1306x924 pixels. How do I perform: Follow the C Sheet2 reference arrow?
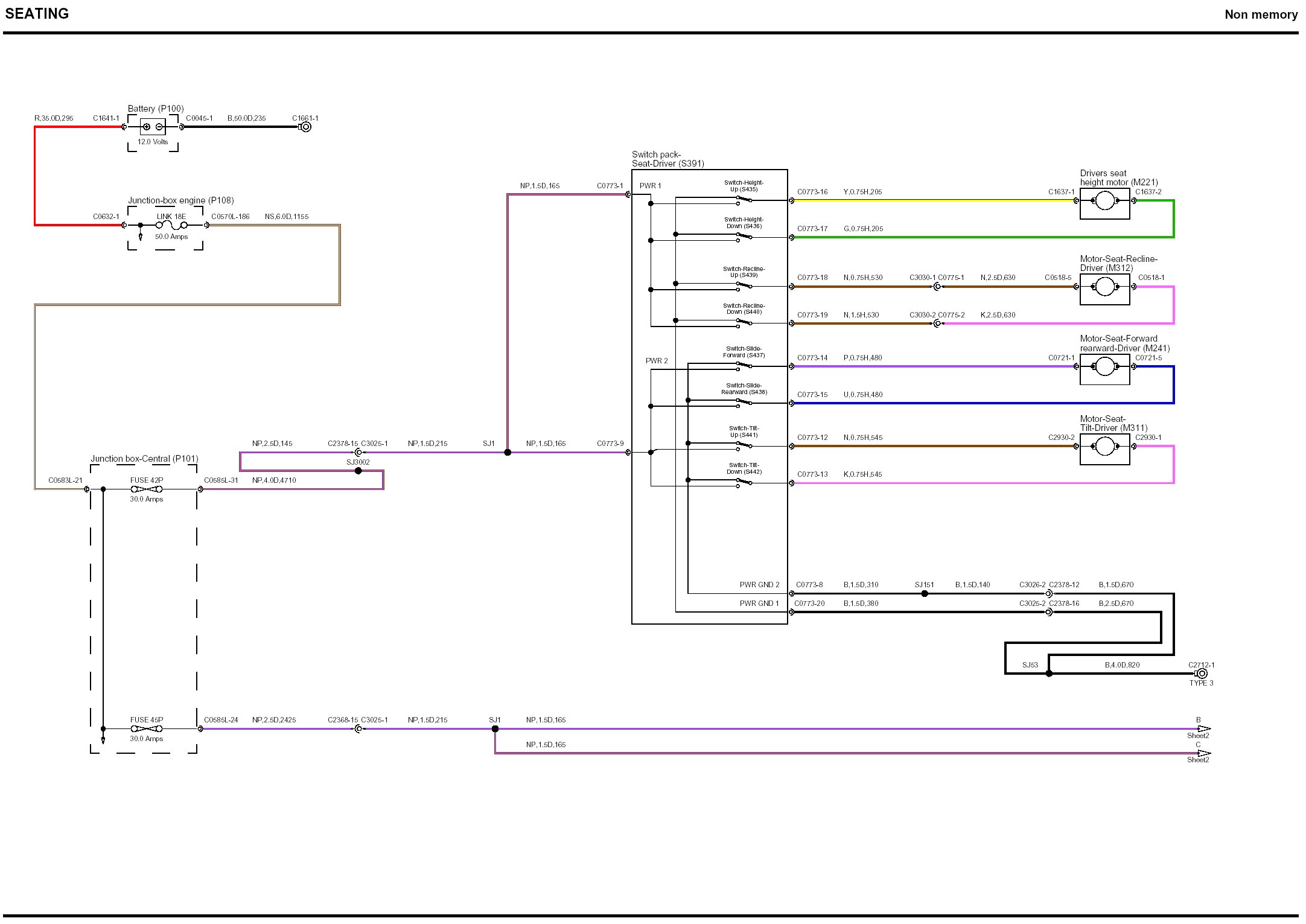click(1203, 753)
